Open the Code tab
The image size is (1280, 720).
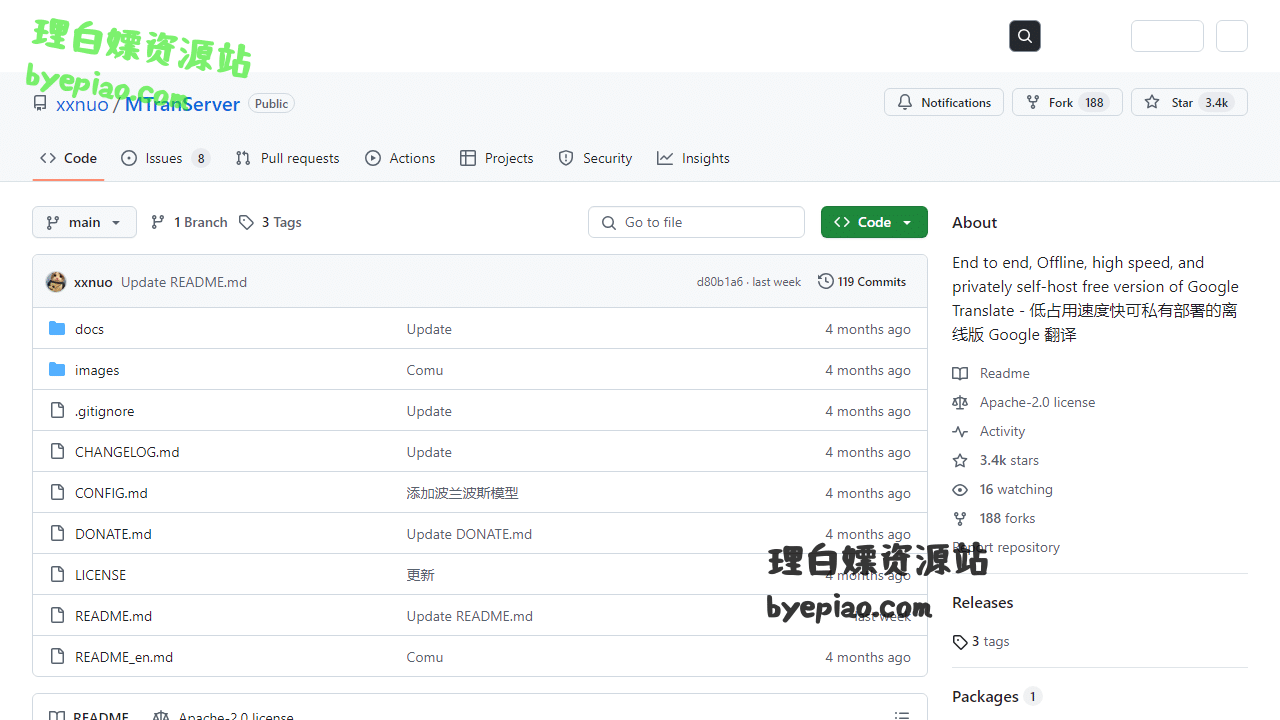(x=68, y=158)
